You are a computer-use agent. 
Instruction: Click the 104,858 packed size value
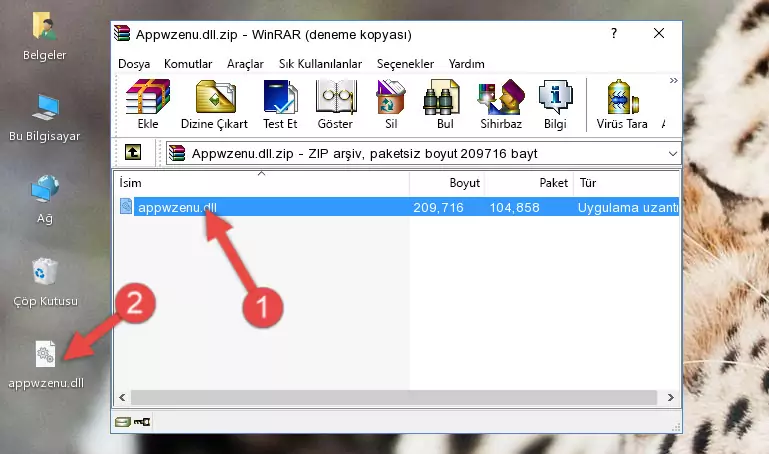[514, 207]
